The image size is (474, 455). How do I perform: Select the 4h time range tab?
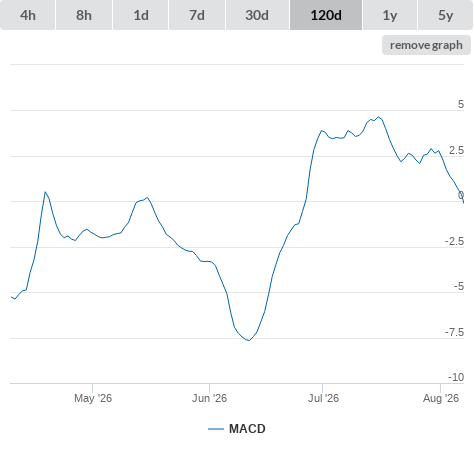(x=28, y=15)
